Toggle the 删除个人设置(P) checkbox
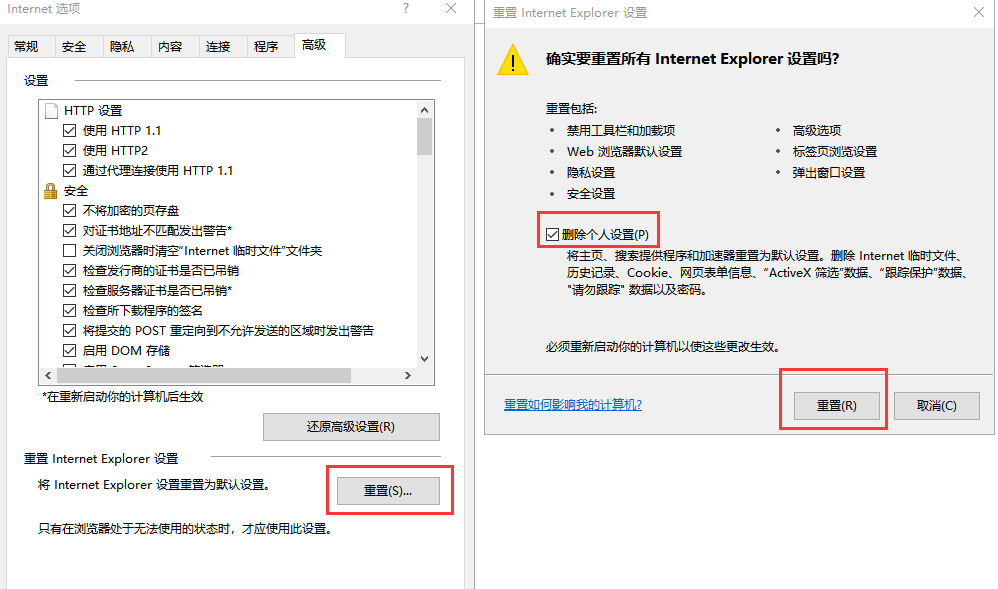Image resolution: width=998 pixels, height=589 pixels. [x=553, y=234]
